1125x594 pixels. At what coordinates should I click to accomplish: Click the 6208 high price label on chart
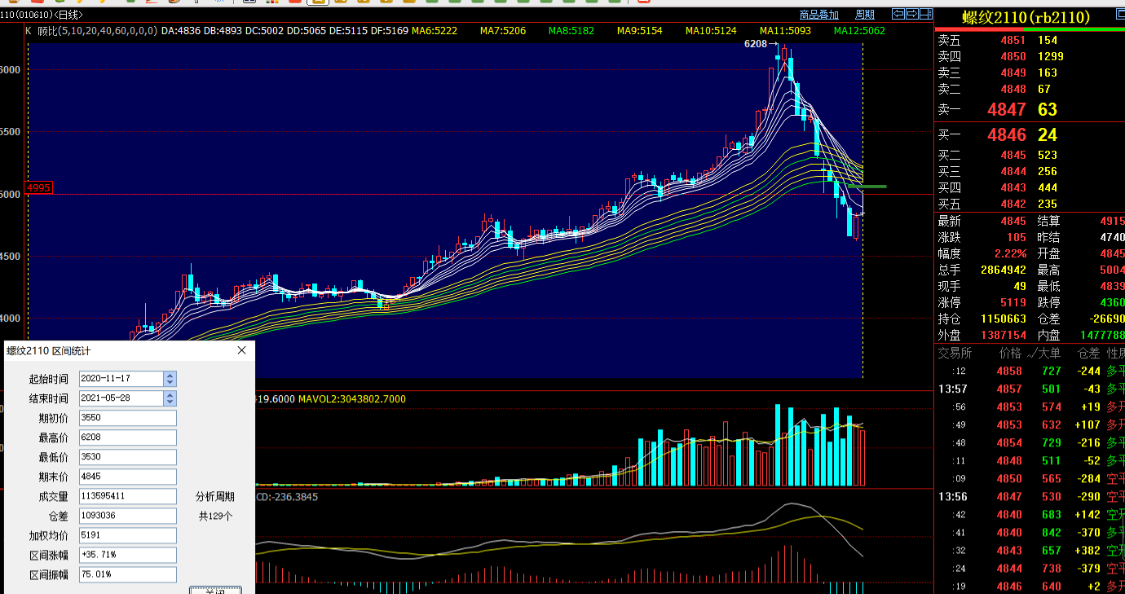(755, 44)
